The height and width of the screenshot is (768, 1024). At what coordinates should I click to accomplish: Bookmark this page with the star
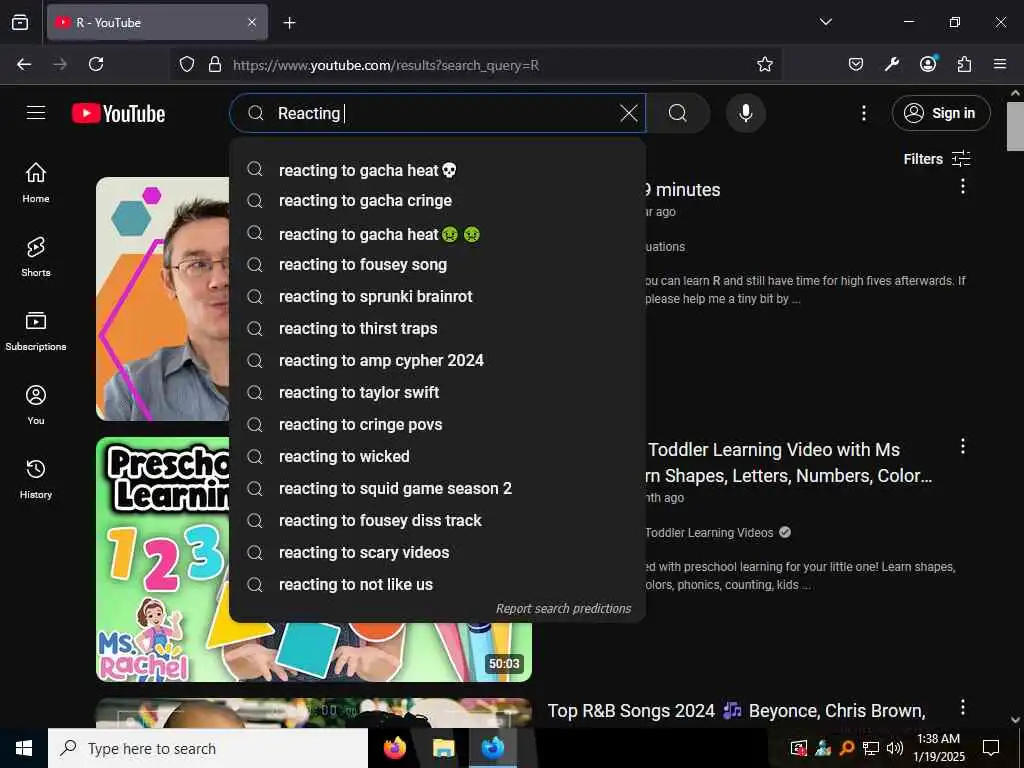point(765,64)
